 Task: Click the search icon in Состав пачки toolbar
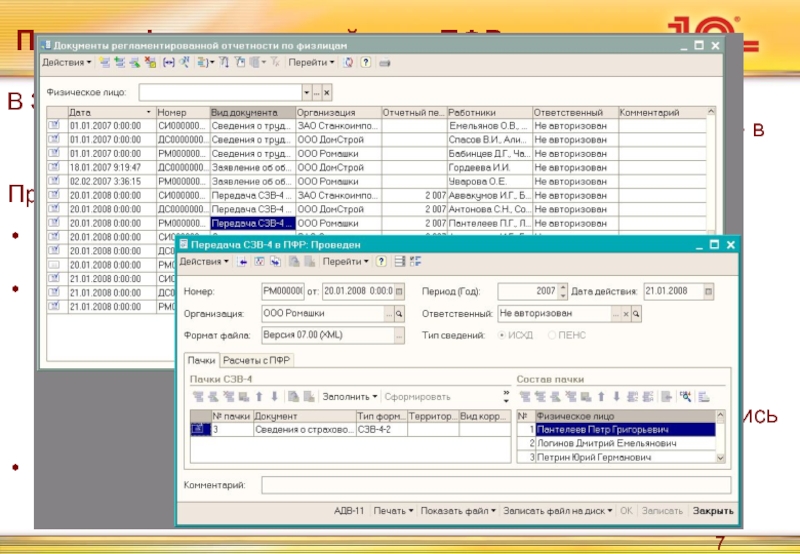686,397
